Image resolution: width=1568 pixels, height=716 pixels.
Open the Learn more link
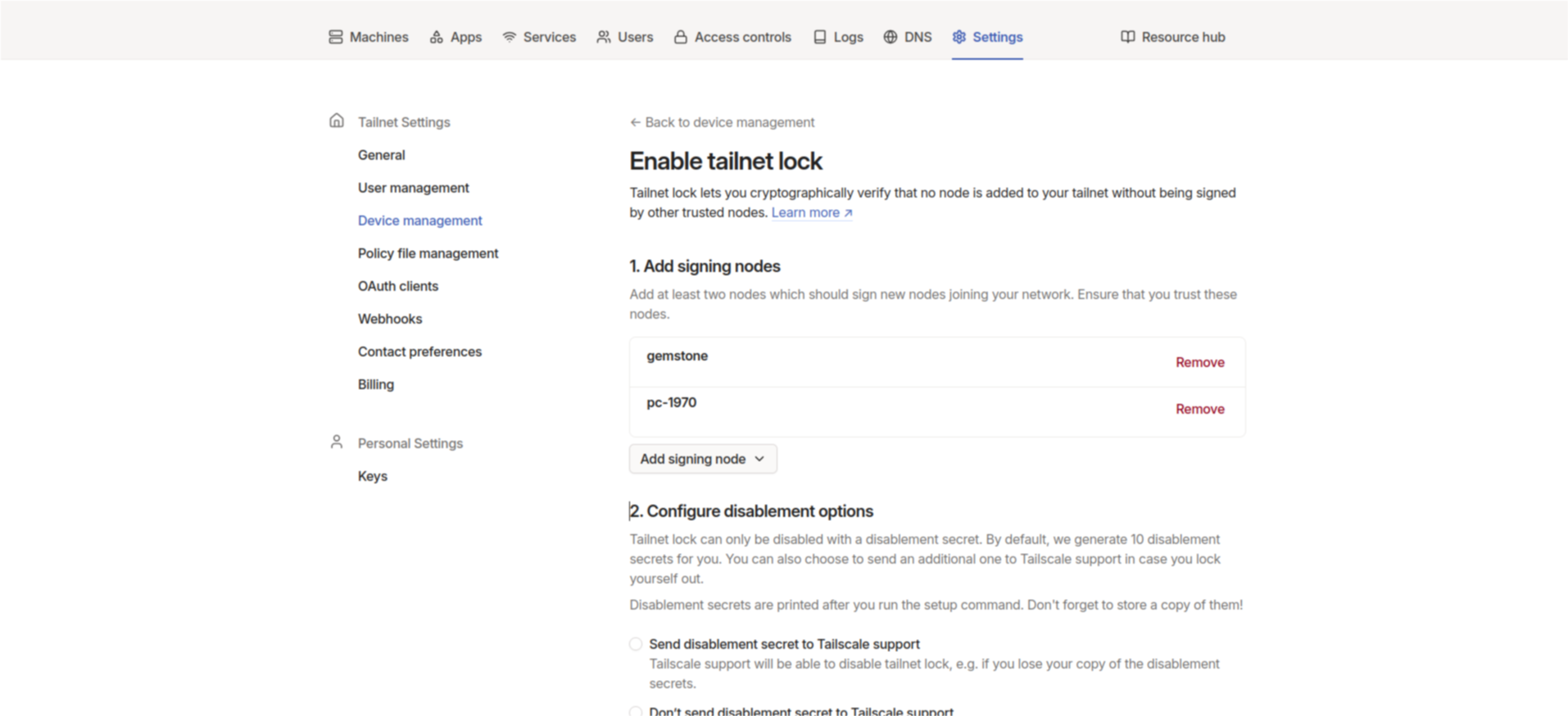point(812,212)
